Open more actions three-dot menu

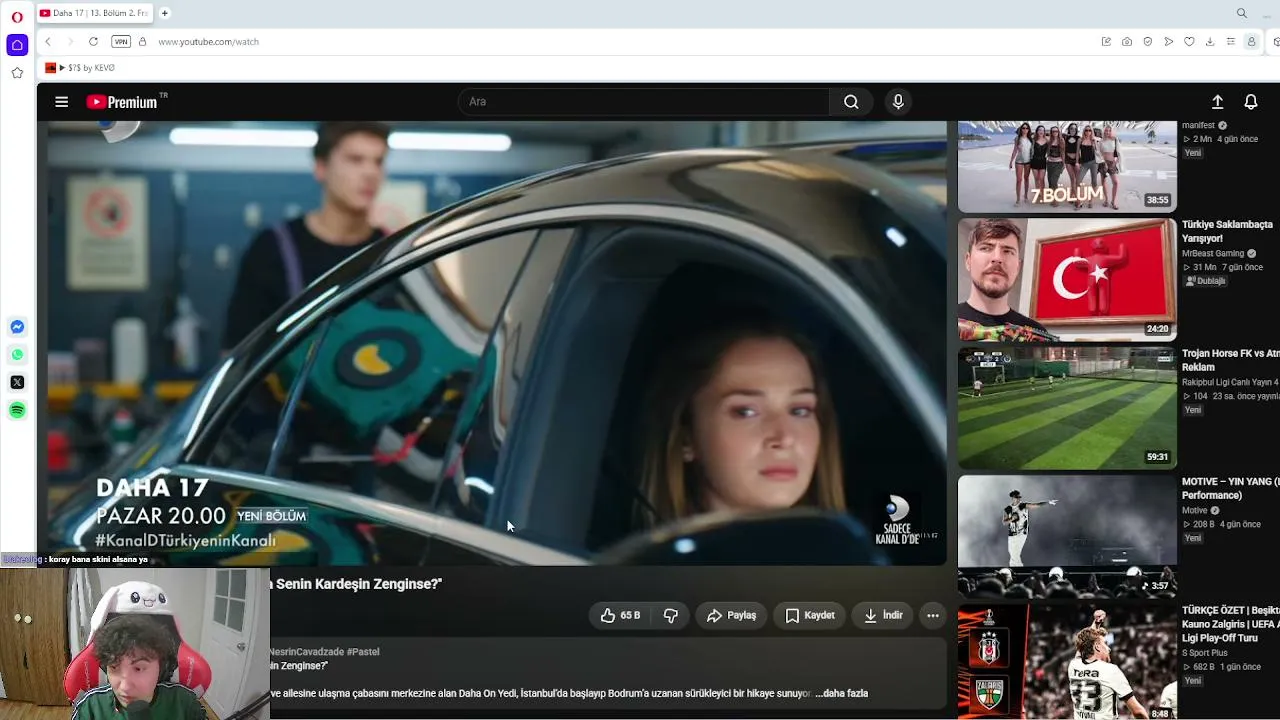933,616
